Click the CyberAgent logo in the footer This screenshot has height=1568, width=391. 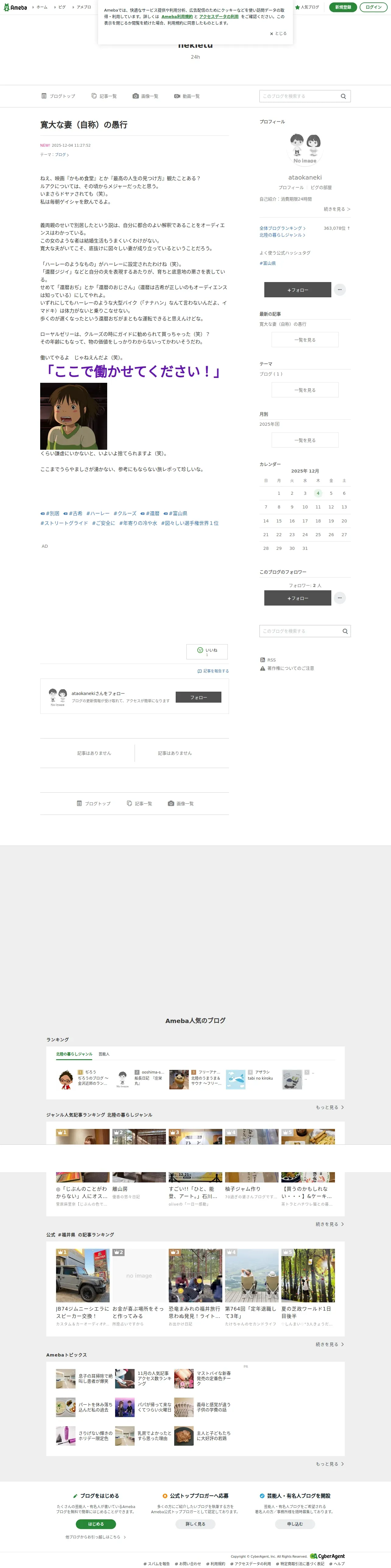[x=327, y=1556]
